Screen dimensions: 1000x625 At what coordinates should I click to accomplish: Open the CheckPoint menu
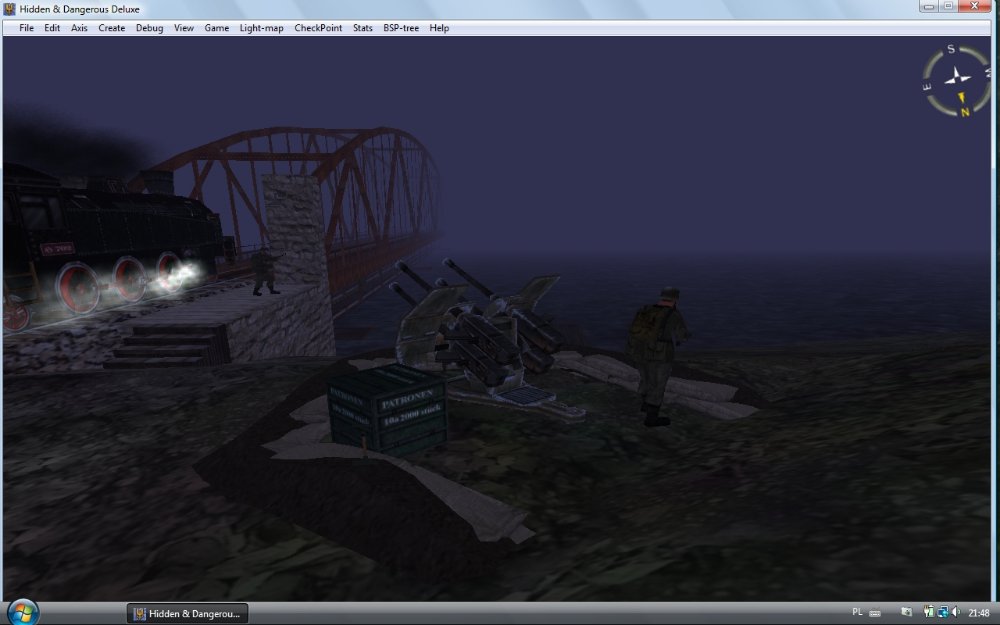point(318,28)
